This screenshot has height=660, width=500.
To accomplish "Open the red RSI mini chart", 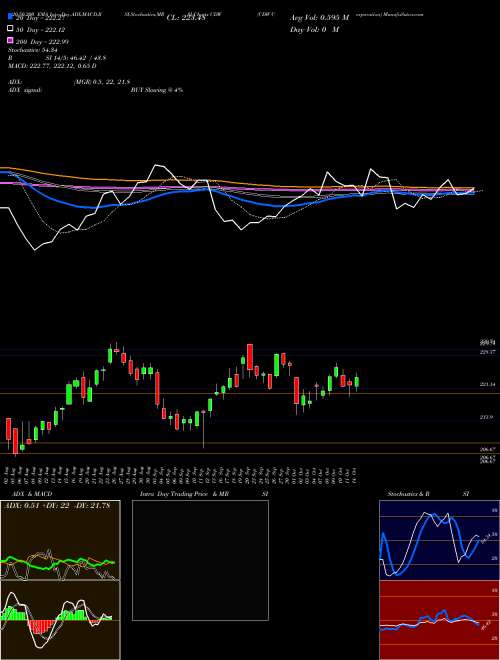I will coord(439,620).
